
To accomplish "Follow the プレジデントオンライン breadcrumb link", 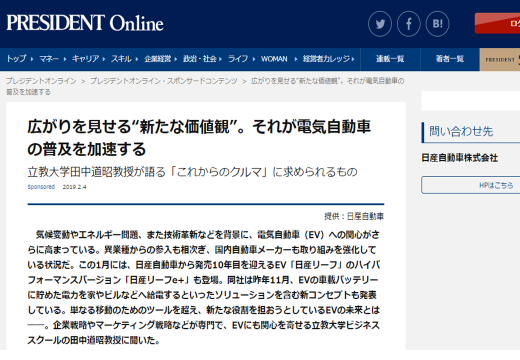I will click(41, 81).
